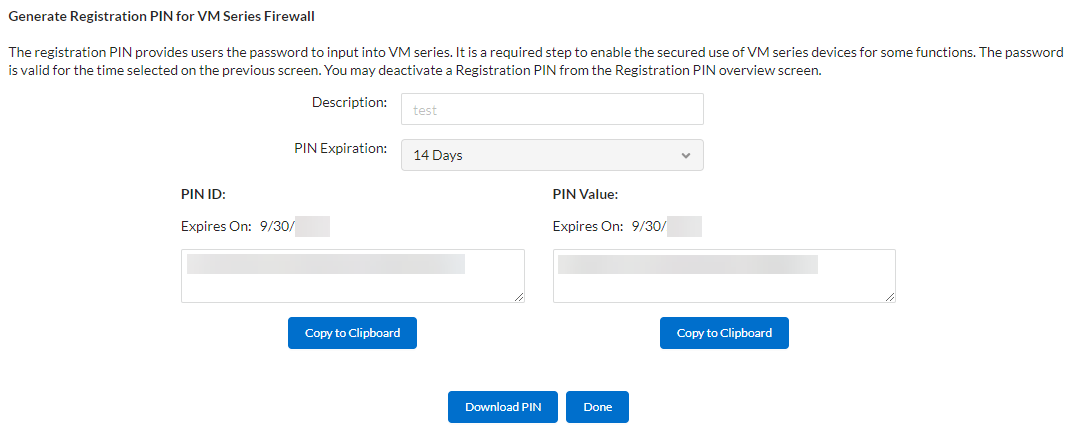Screen dimensions: 1070x433
Task: Click the blurred PIN ID value text
Action: [x=326, y=264]
